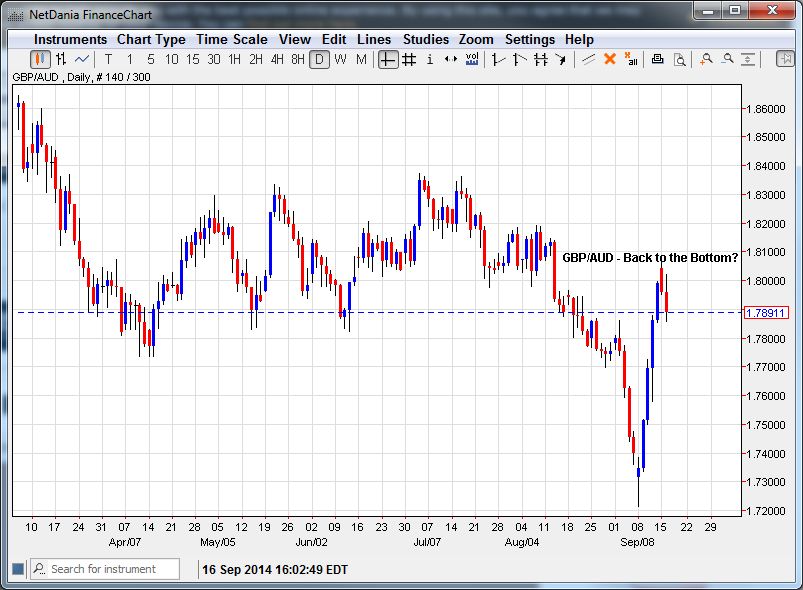Click the 1.72000 price axis label
This screenshot has width=803, height=590.
coord(766,511)
